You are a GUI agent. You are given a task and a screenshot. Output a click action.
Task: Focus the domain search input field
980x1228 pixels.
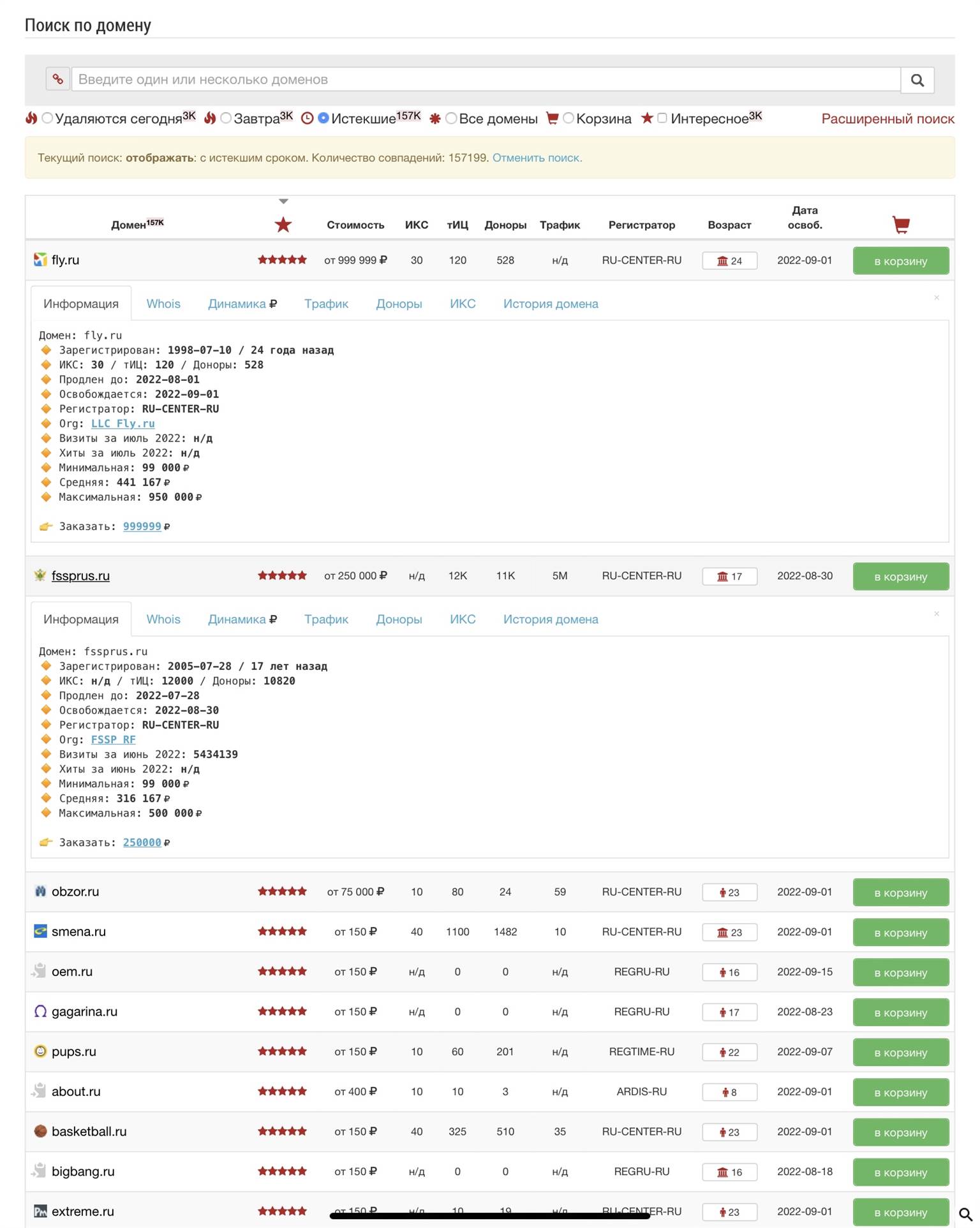coord(485,80)
